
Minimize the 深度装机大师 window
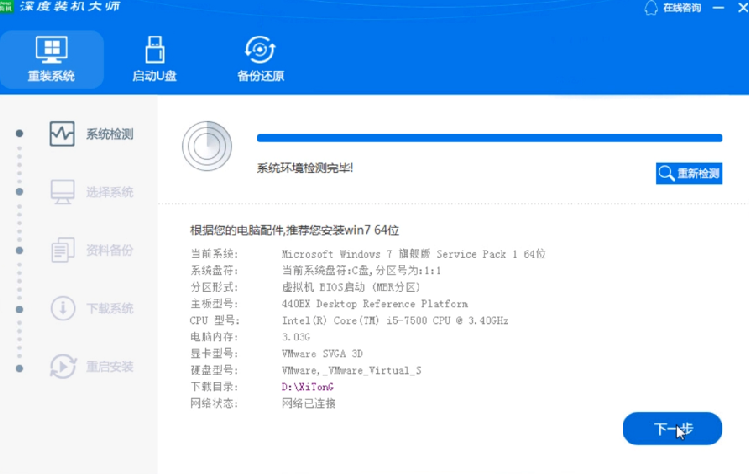tap(717, 8)
